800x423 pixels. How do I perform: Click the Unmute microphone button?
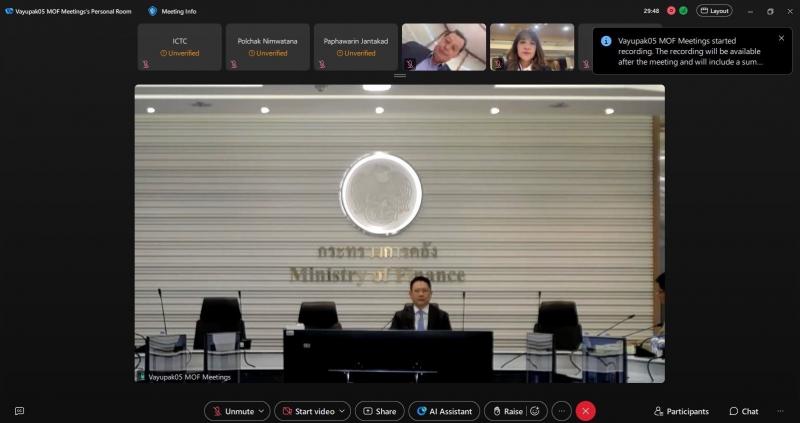(x=233, y=411)
